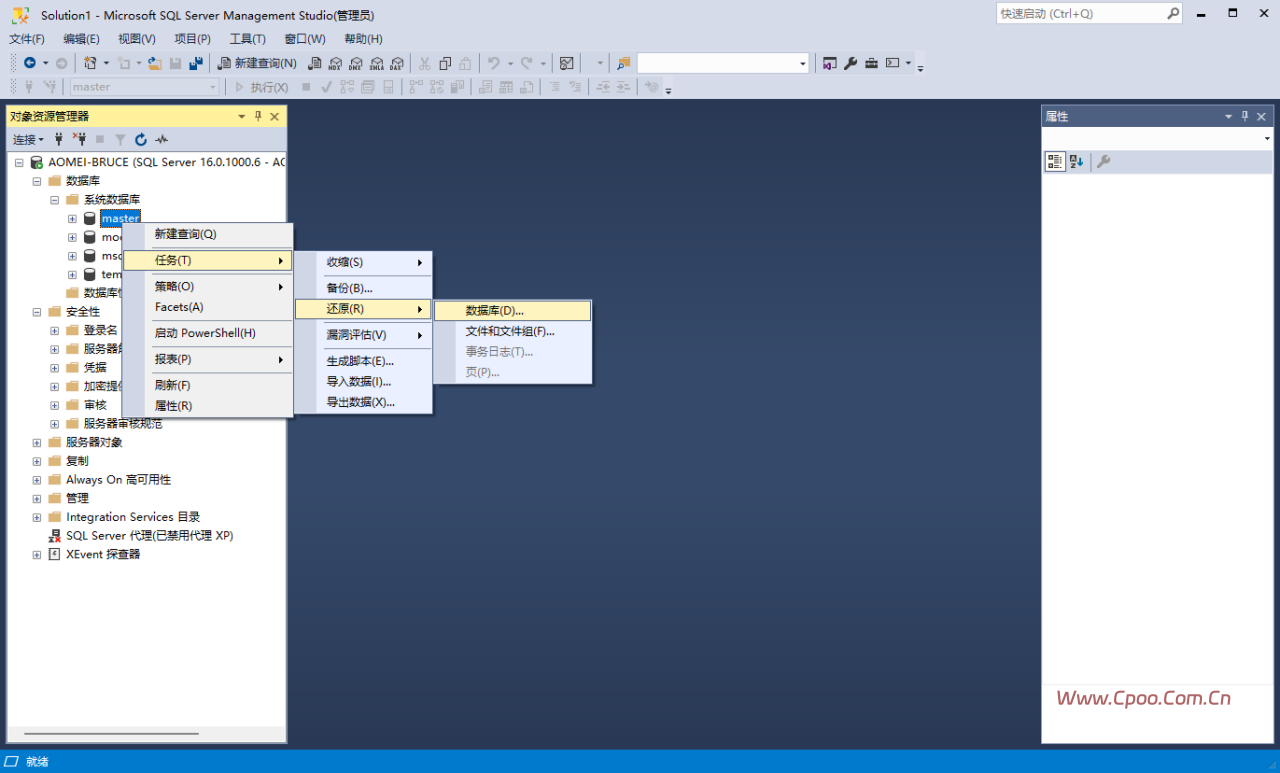The width and height of the screenshot is (1280, 773).
Task: Refresh the Object Explorer tree
Action: (141, 139)
